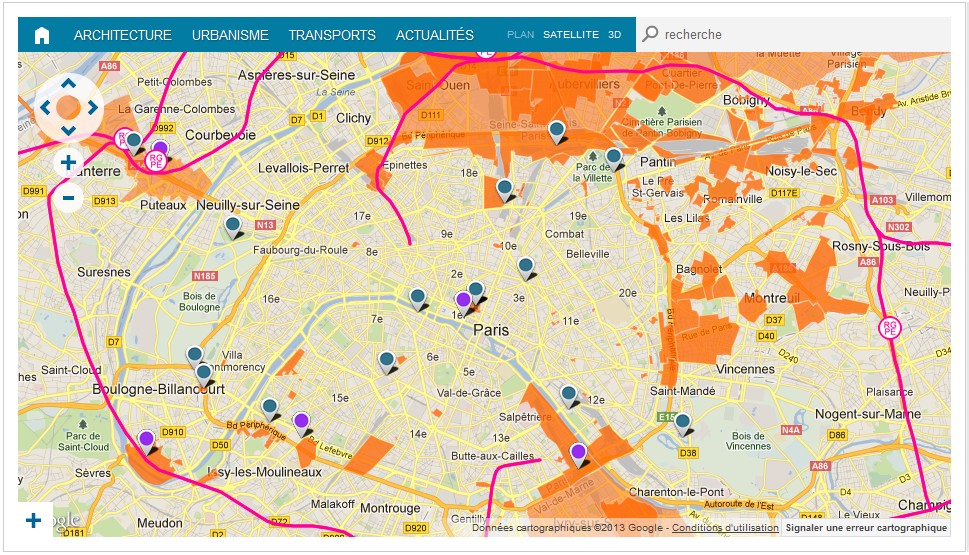Pan the map right using the right arrow
This screenshot has height=555, width=969.
click(x=92, y=107)
